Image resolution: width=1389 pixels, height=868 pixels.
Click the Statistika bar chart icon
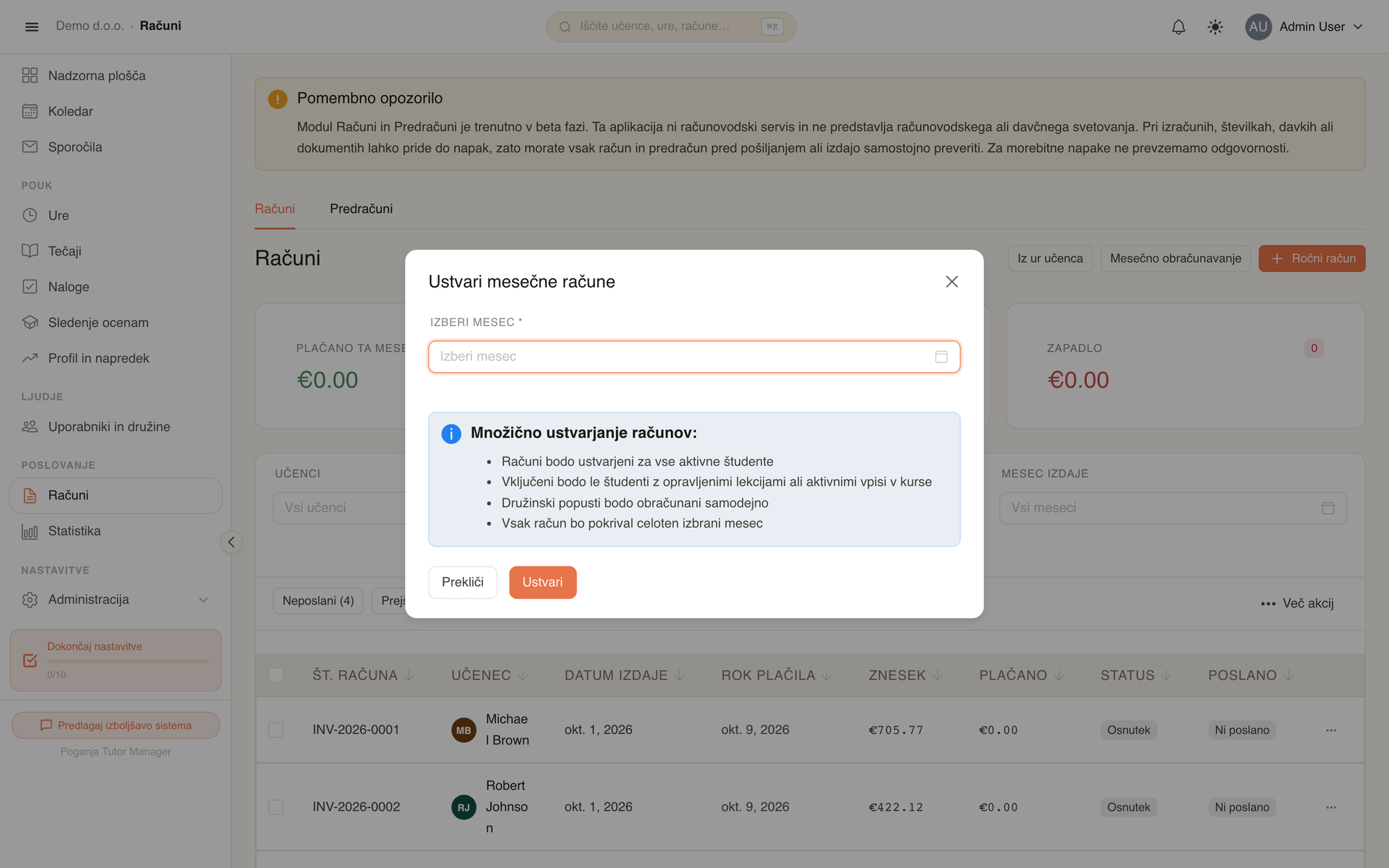click(x=30, y=531)
